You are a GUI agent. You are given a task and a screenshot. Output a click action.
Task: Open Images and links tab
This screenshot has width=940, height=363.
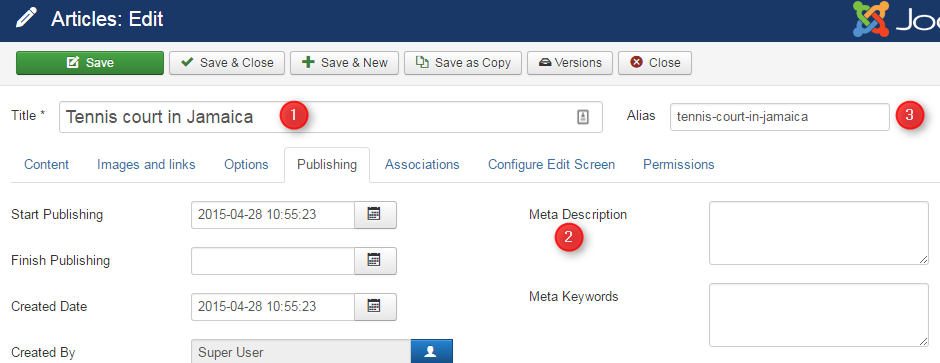(146, 164)
